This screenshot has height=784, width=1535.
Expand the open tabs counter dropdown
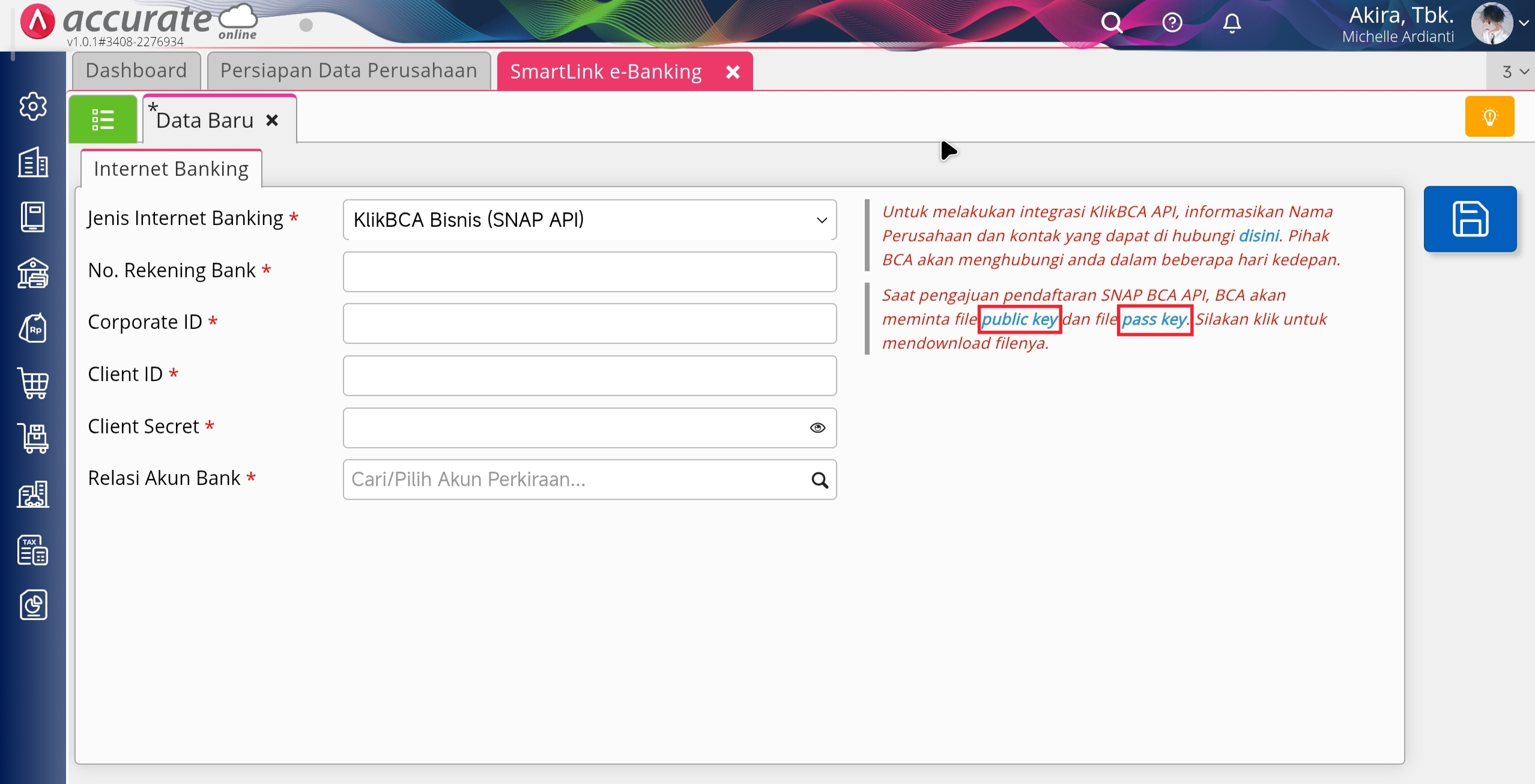pyautogui.click(x=1513, y=72)
